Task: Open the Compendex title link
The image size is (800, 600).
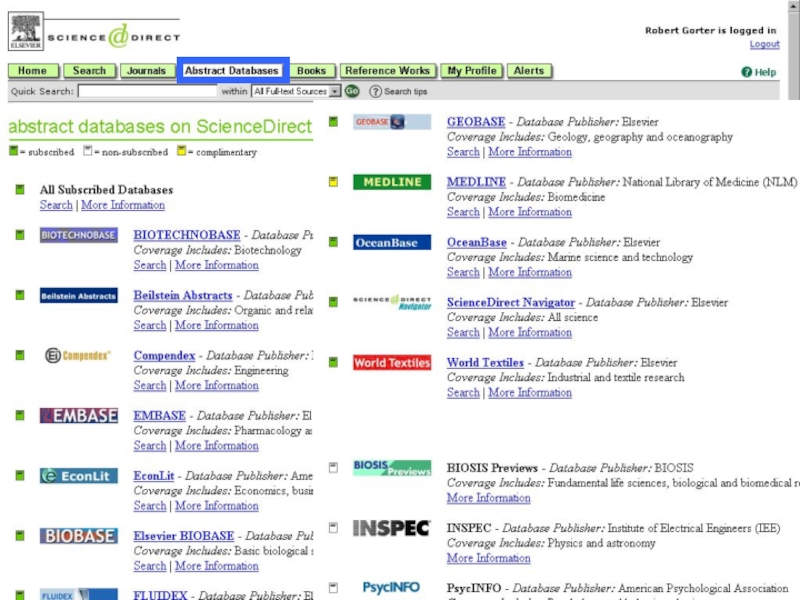Action: tap(164, 355)
